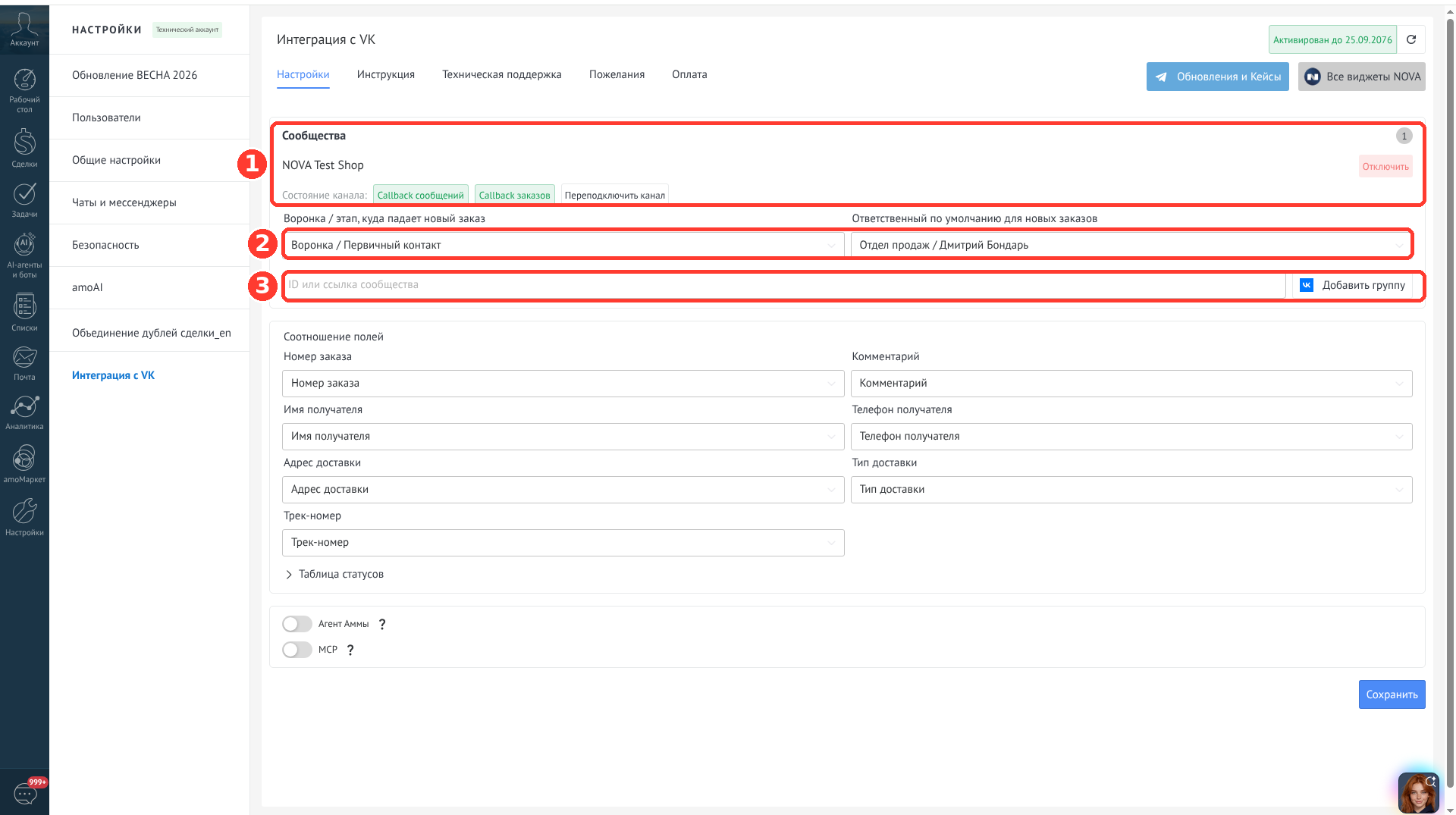
Task: Click the Сохранить button
Action: coord(1392,694)
